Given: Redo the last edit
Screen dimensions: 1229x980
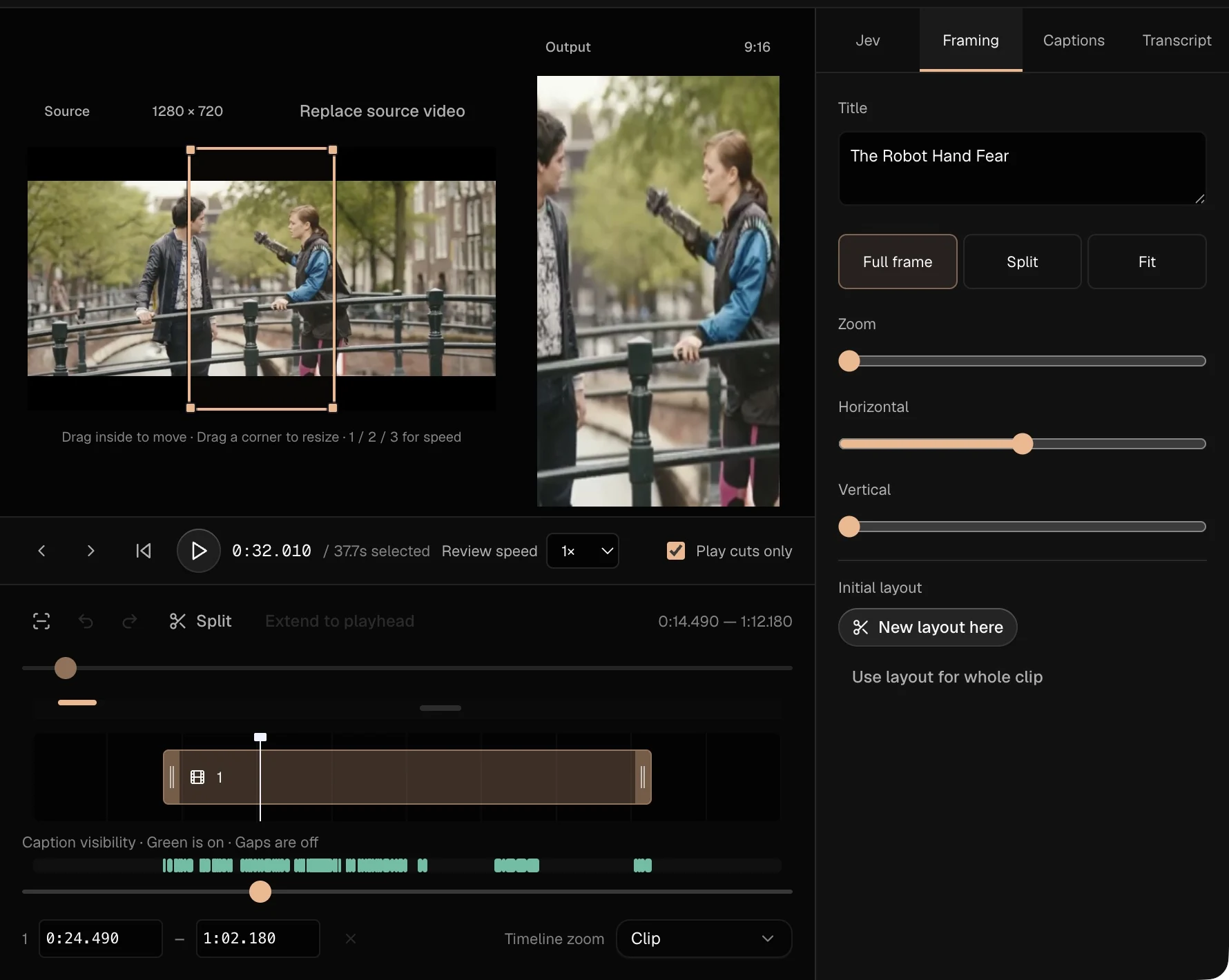Looking at the screenshot, I should 130,621.
